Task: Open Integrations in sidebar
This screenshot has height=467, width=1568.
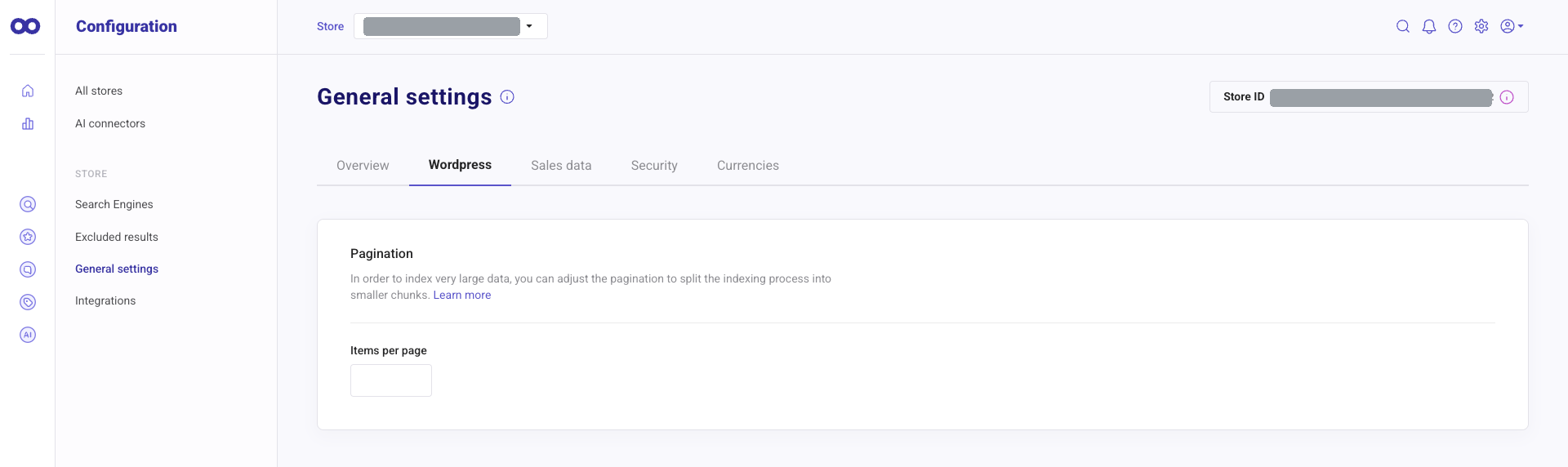Action: [x=105, y=300]
